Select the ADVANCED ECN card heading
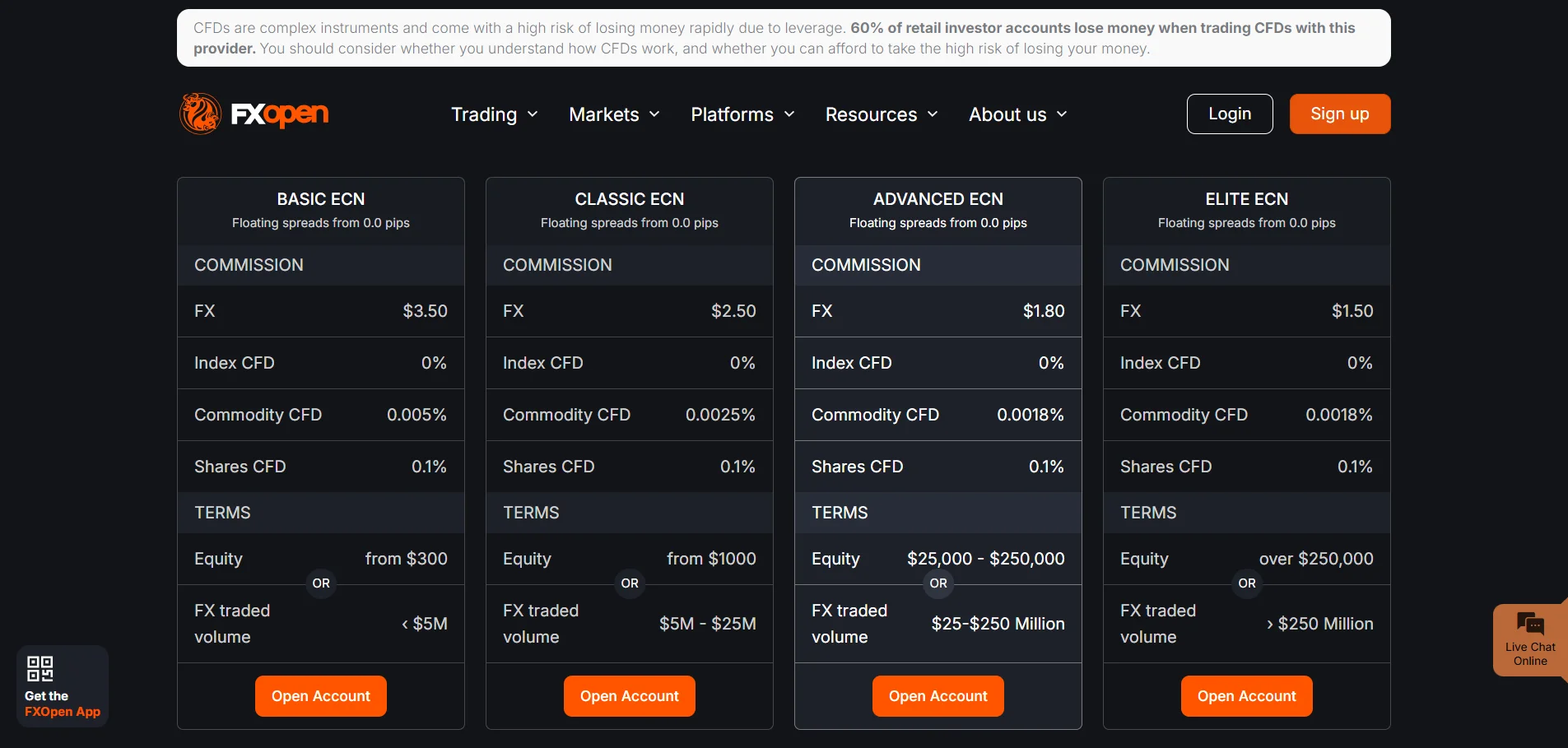The image size is (1568, 748). (x=938, y=199)
